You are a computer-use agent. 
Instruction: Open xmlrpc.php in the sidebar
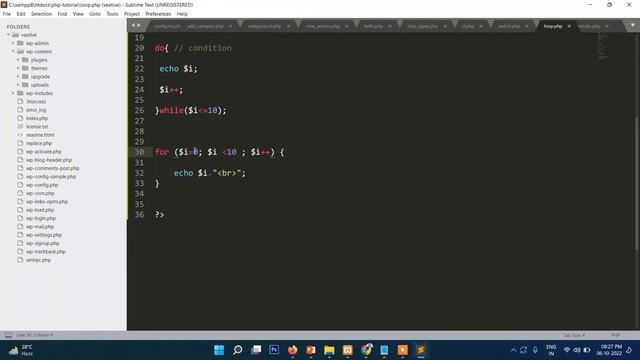tap(38, 260)
